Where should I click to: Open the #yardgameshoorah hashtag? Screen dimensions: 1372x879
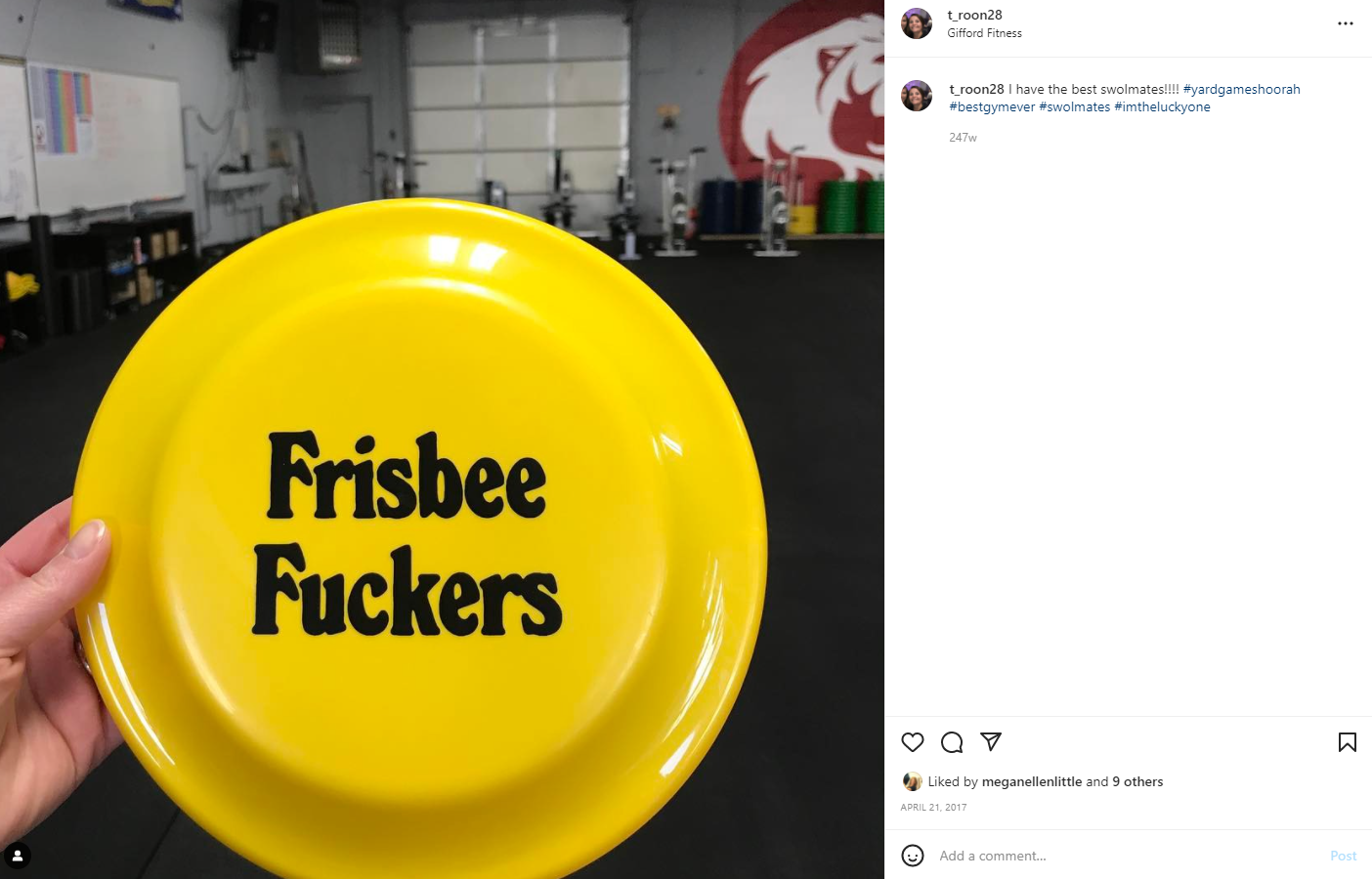pyautogui.click(x=1241, y=89)
